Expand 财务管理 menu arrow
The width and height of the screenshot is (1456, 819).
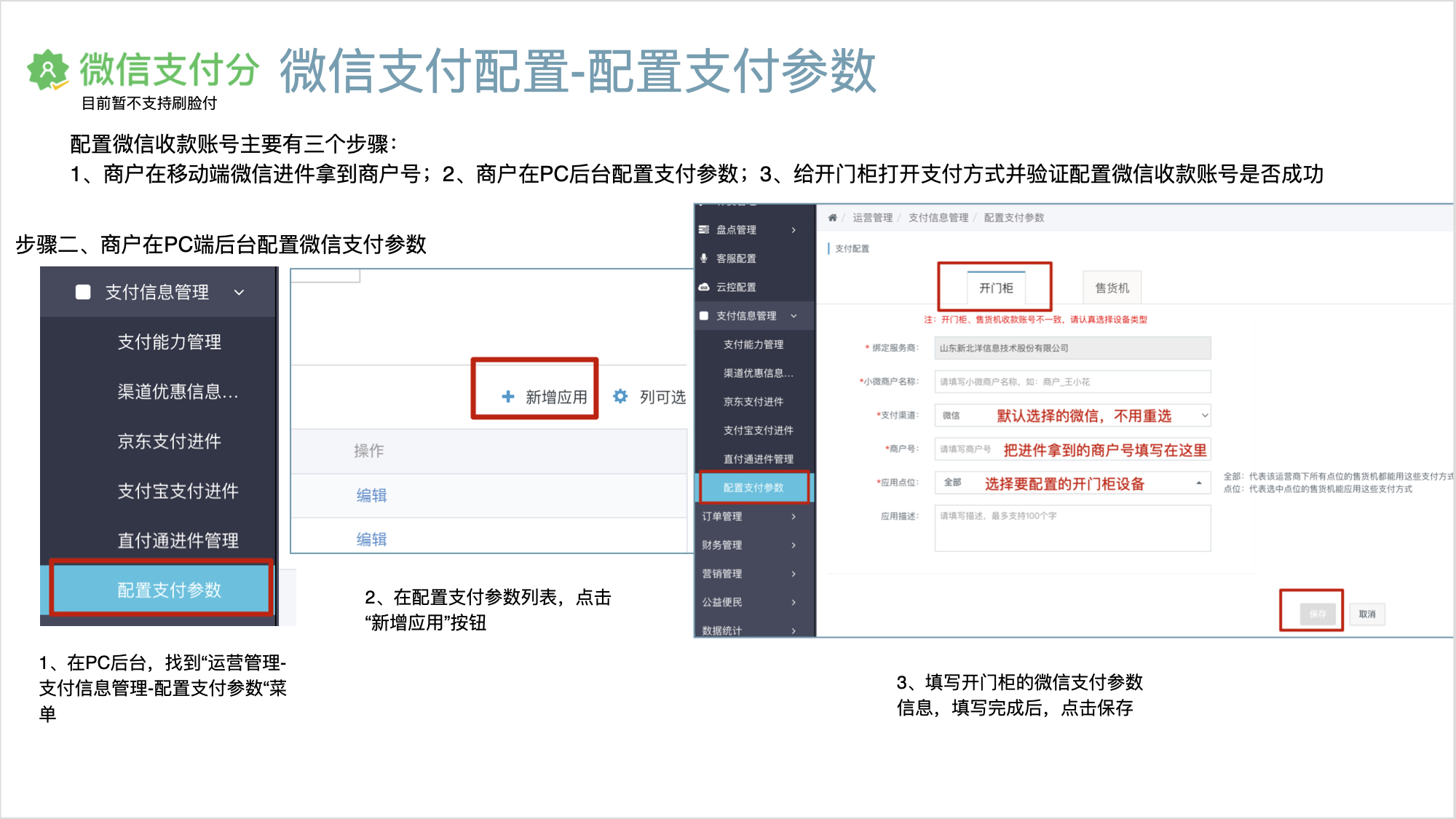coord(794,545)
